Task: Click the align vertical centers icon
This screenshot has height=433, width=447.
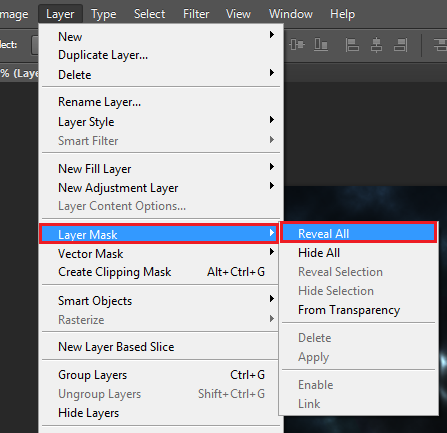Action: tap(297, 44)
